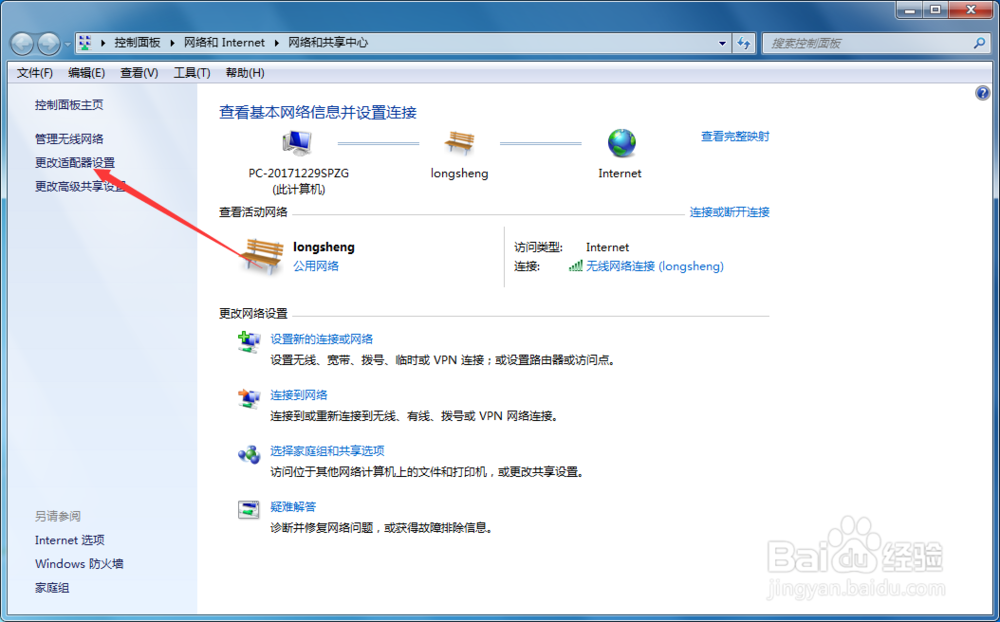
Task: Open the 工具 menu
Action: [190, 72]
